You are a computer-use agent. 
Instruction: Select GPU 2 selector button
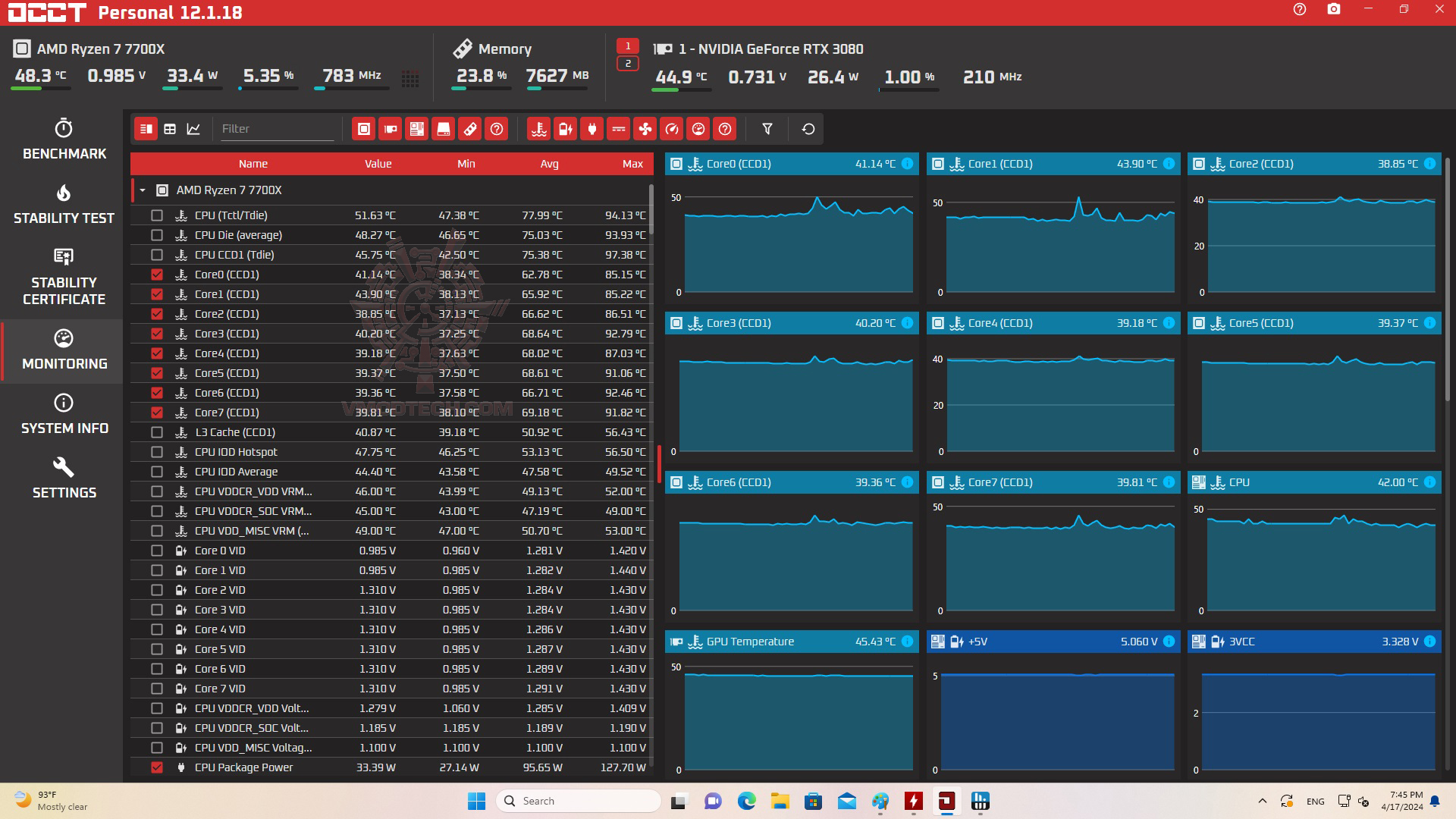pos(628,64)
